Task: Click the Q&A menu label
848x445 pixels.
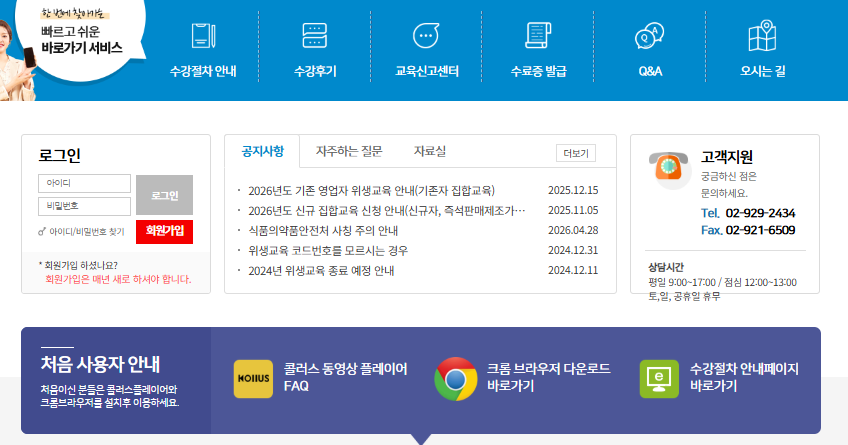Action: pos(650,71)
